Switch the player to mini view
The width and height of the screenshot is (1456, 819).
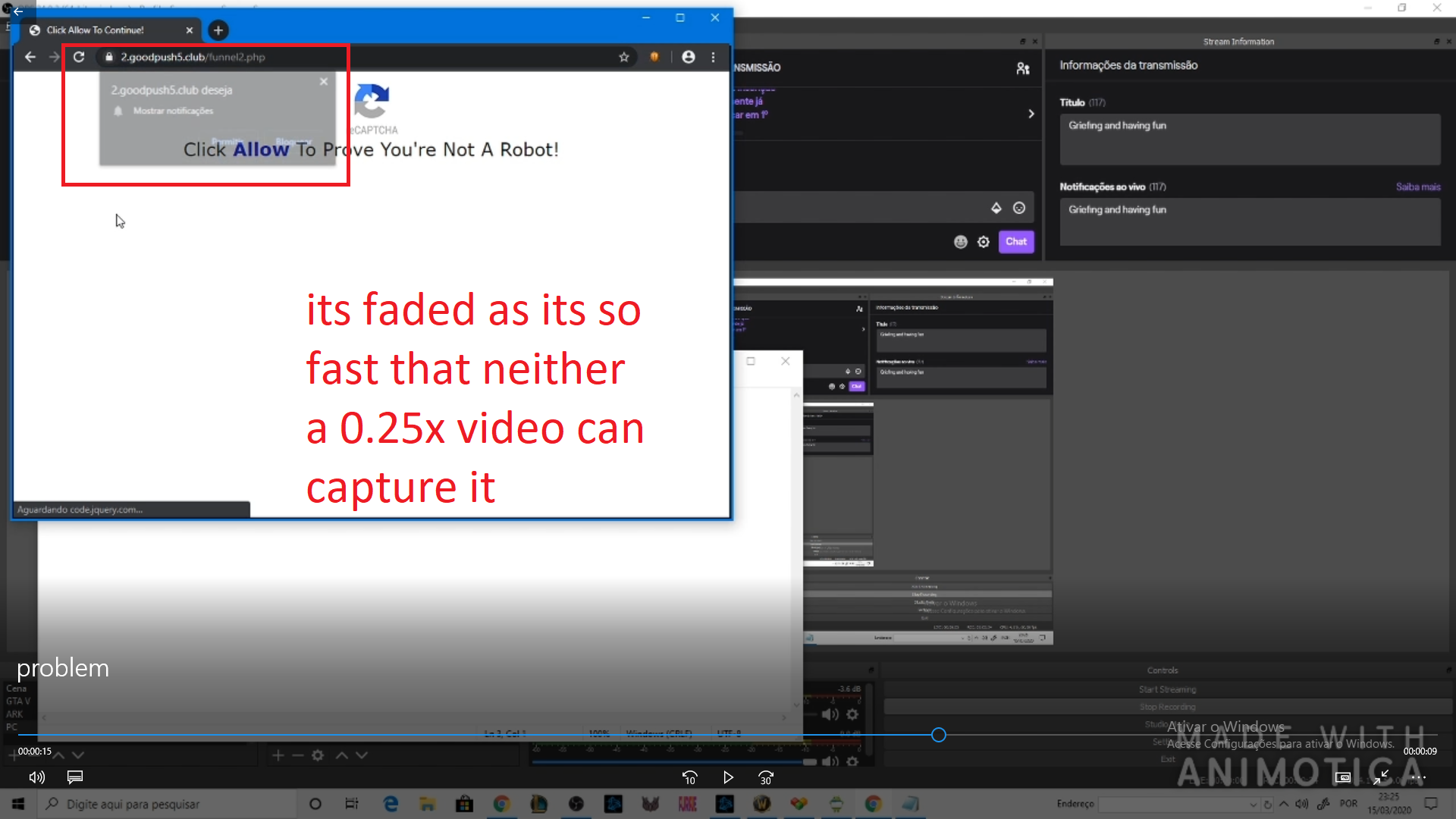(x=1343, y=777)
